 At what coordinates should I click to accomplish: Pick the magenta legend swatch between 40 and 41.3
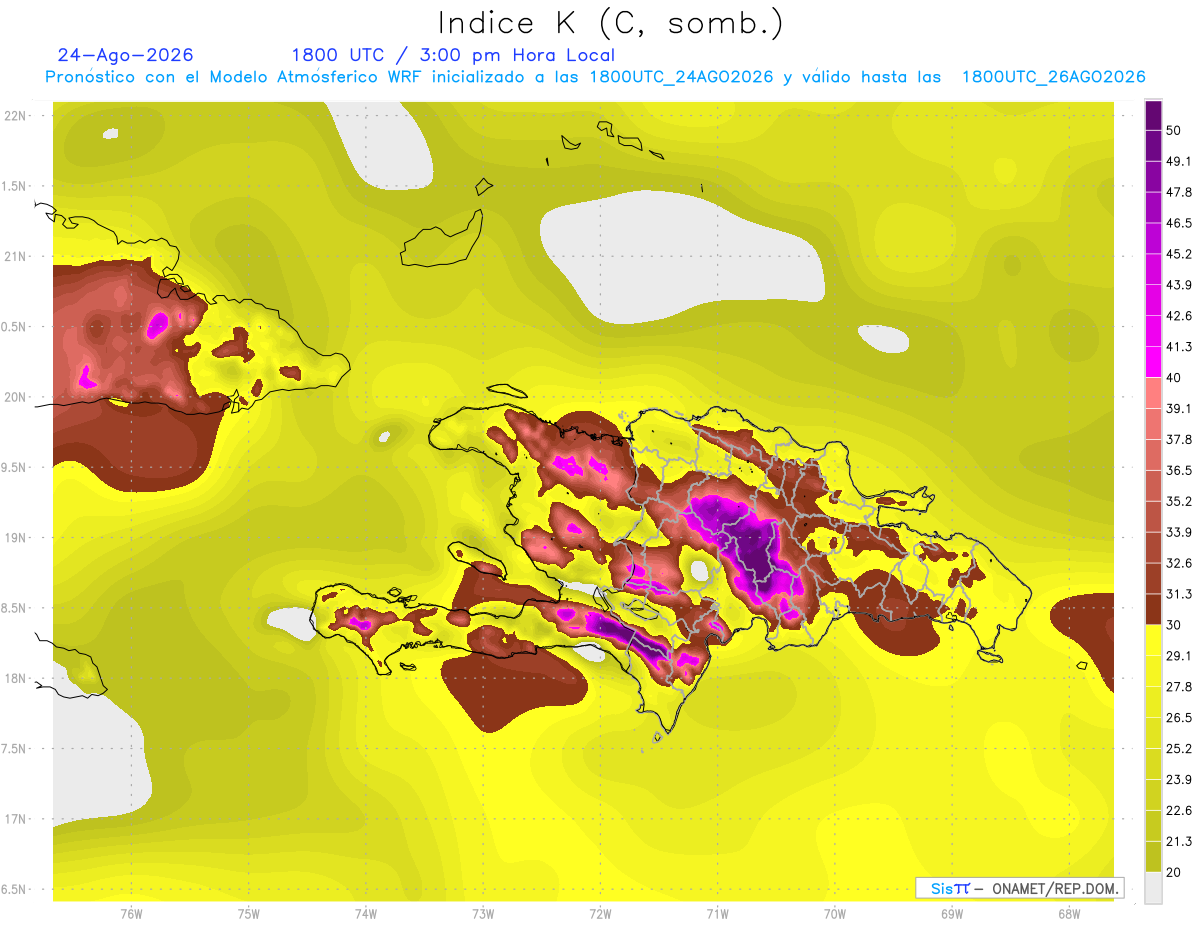click(x=1153, y=362)
